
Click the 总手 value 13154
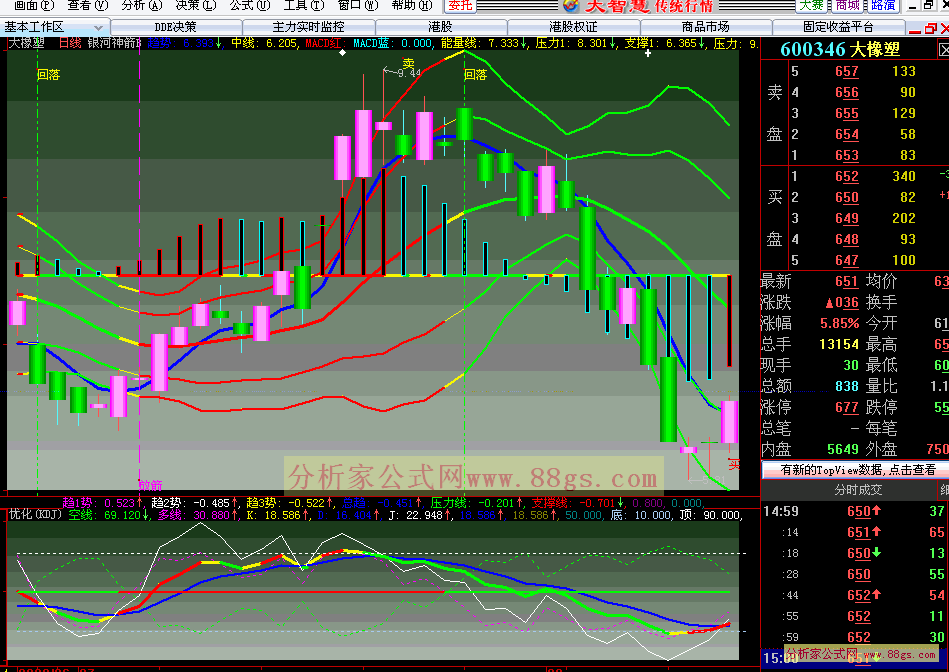coord(839,344)
